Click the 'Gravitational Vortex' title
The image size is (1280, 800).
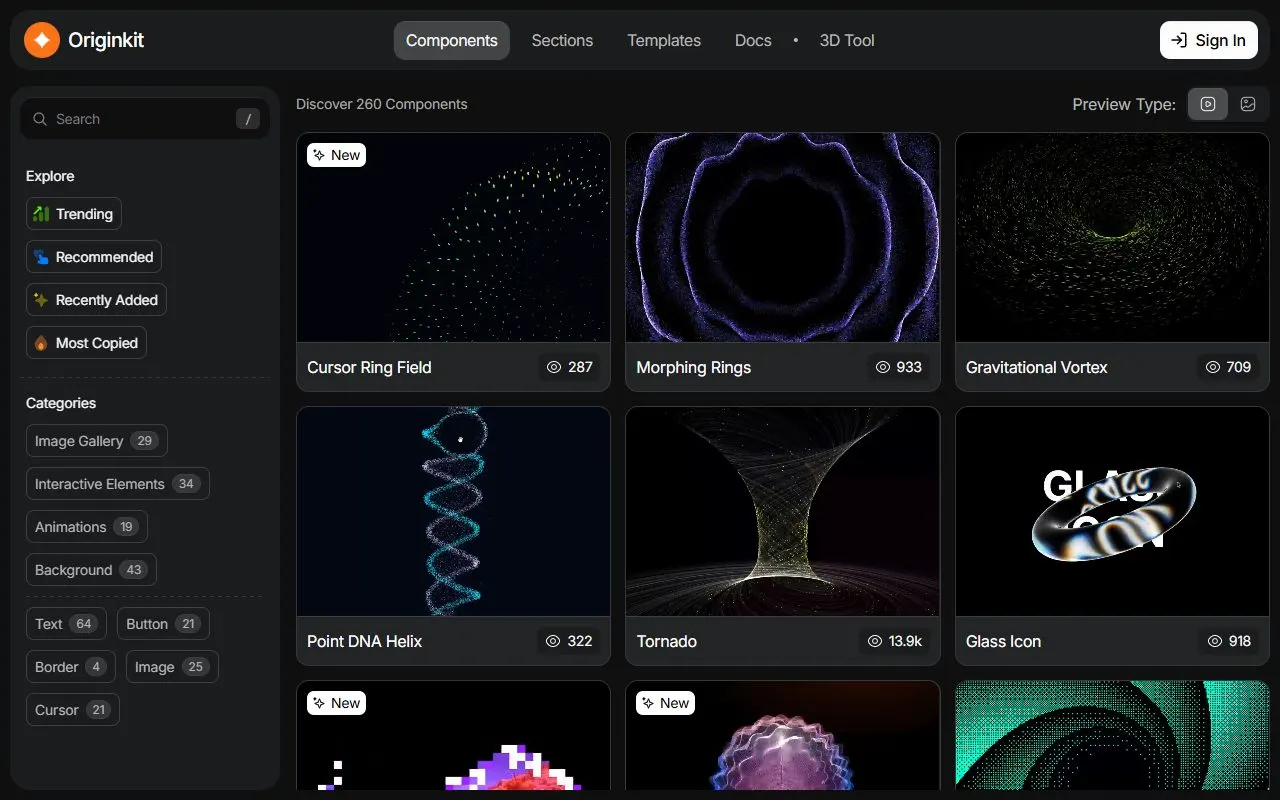tap(1037, 367)
